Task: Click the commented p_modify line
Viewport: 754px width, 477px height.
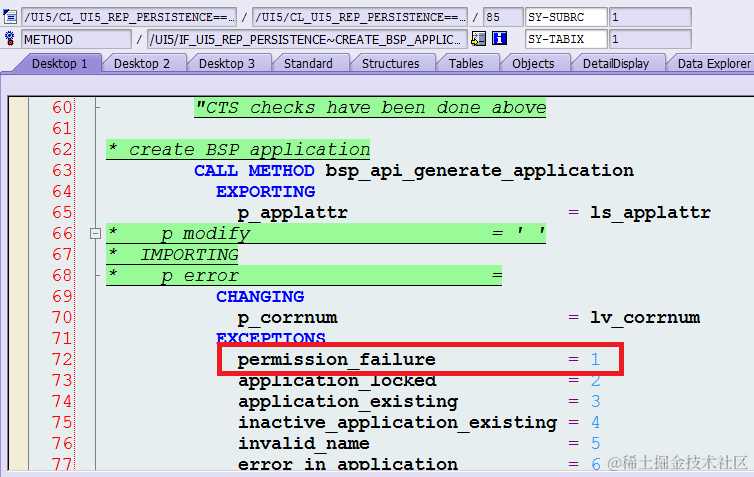Action: pos(326,234)
